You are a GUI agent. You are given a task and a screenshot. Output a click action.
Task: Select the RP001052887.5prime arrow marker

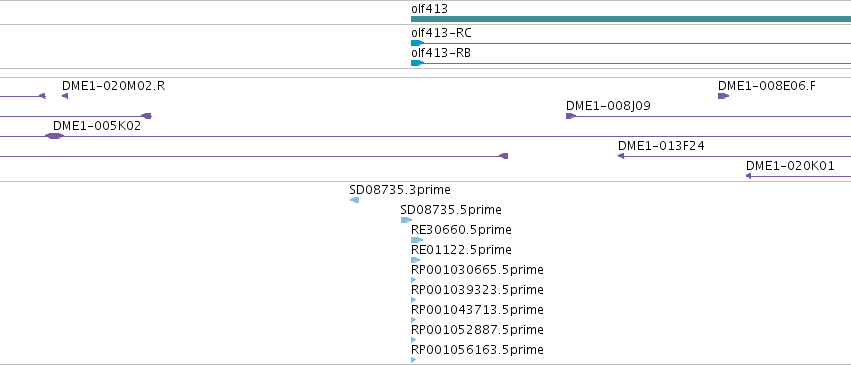pos(414,340)
